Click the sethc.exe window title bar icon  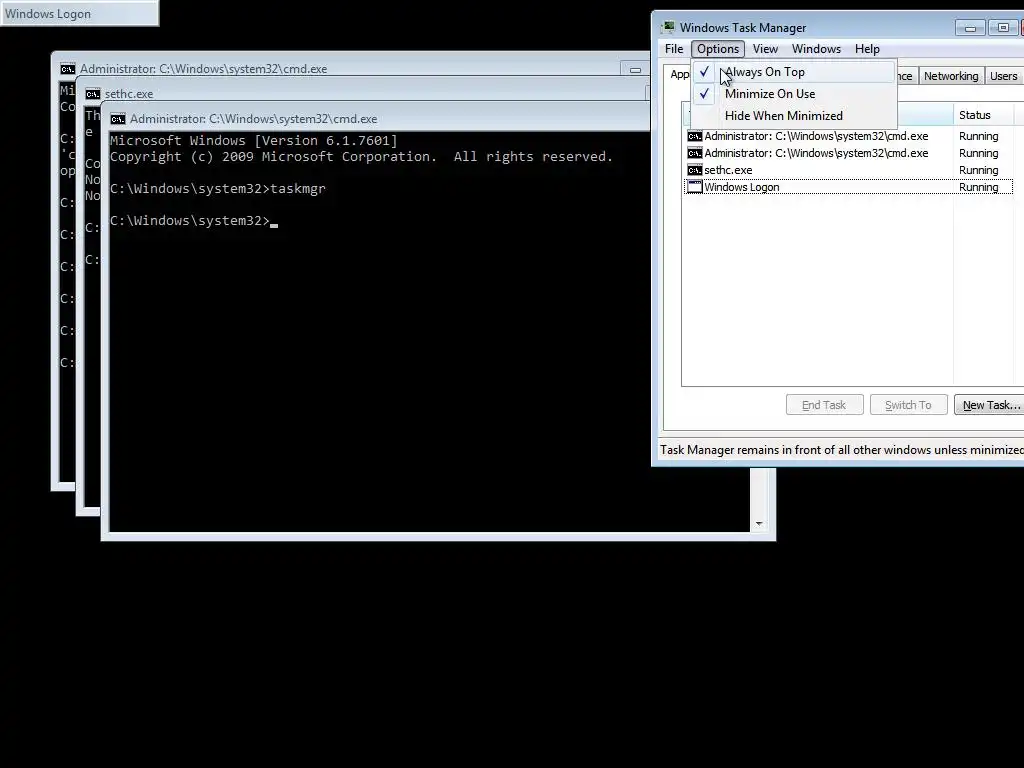pyautogui.click(x=93, y=94)
